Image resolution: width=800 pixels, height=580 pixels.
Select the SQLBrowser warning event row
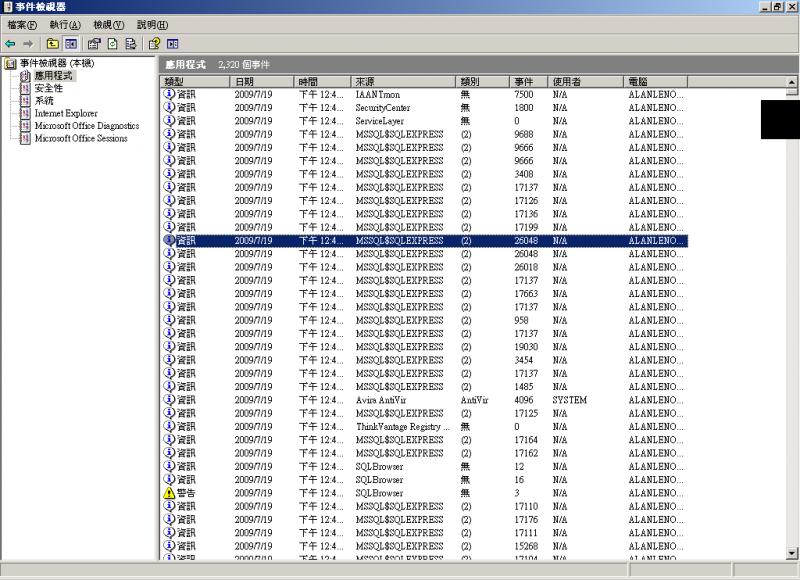click(379, 493)
